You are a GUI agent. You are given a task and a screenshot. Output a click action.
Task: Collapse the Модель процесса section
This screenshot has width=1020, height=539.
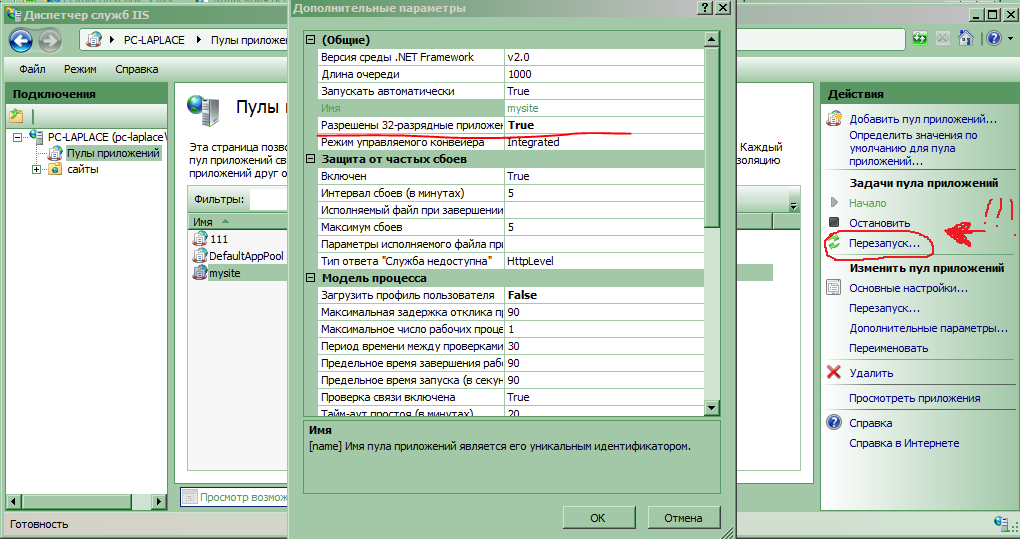pos(310,278)
